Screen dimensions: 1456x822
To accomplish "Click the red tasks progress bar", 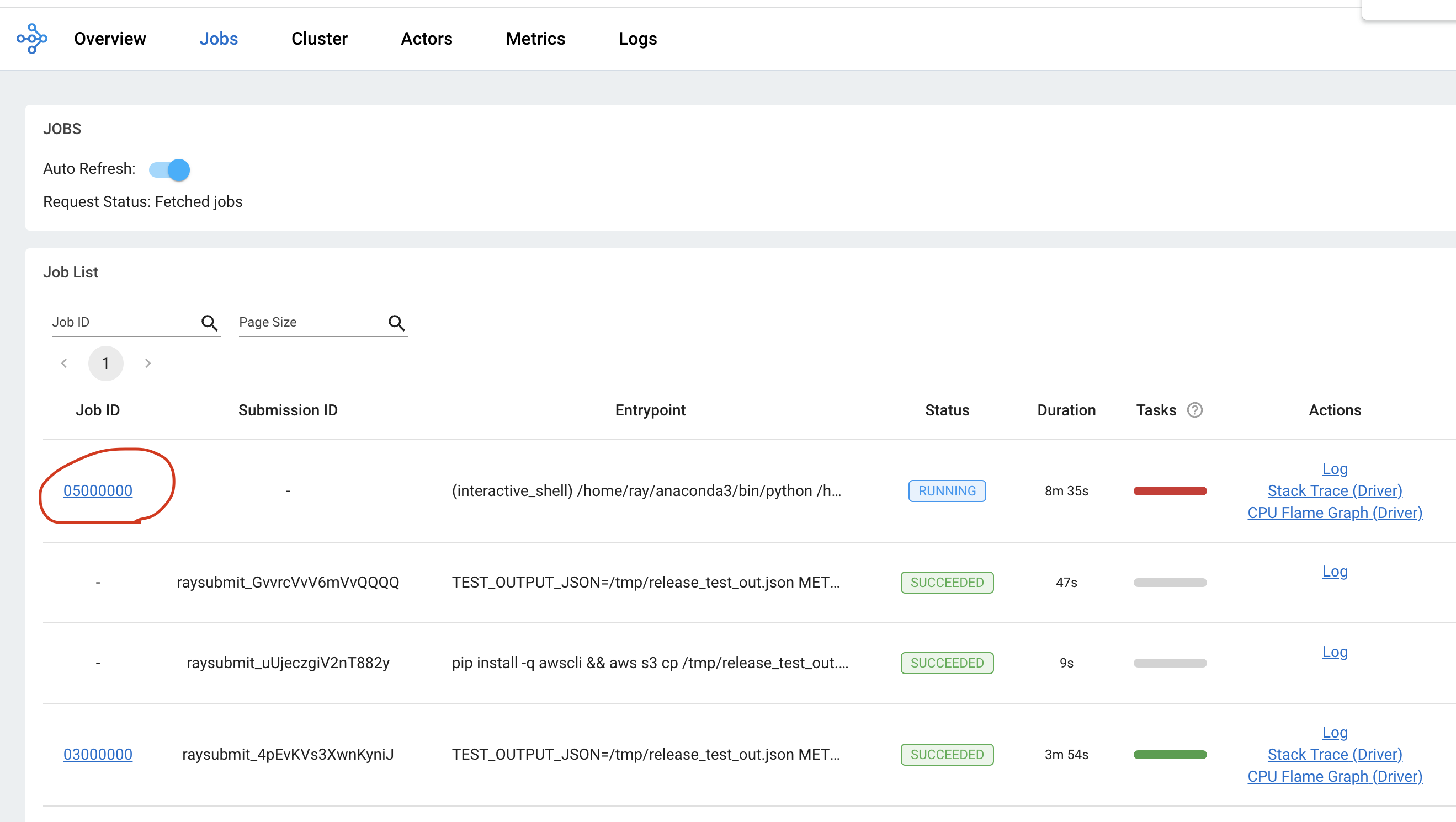I will point(1170,491).
